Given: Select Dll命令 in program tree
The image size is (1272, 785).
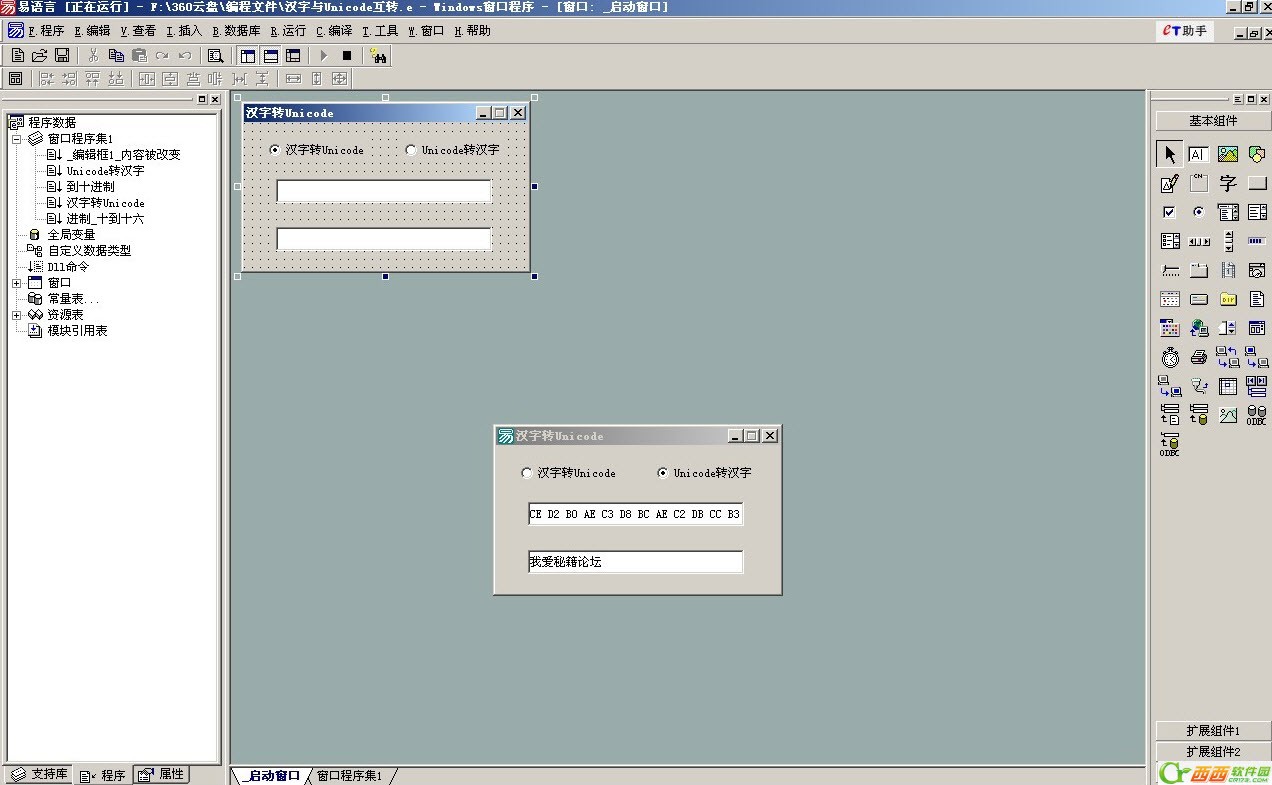Looking at the screenshot, I should 68,267.
